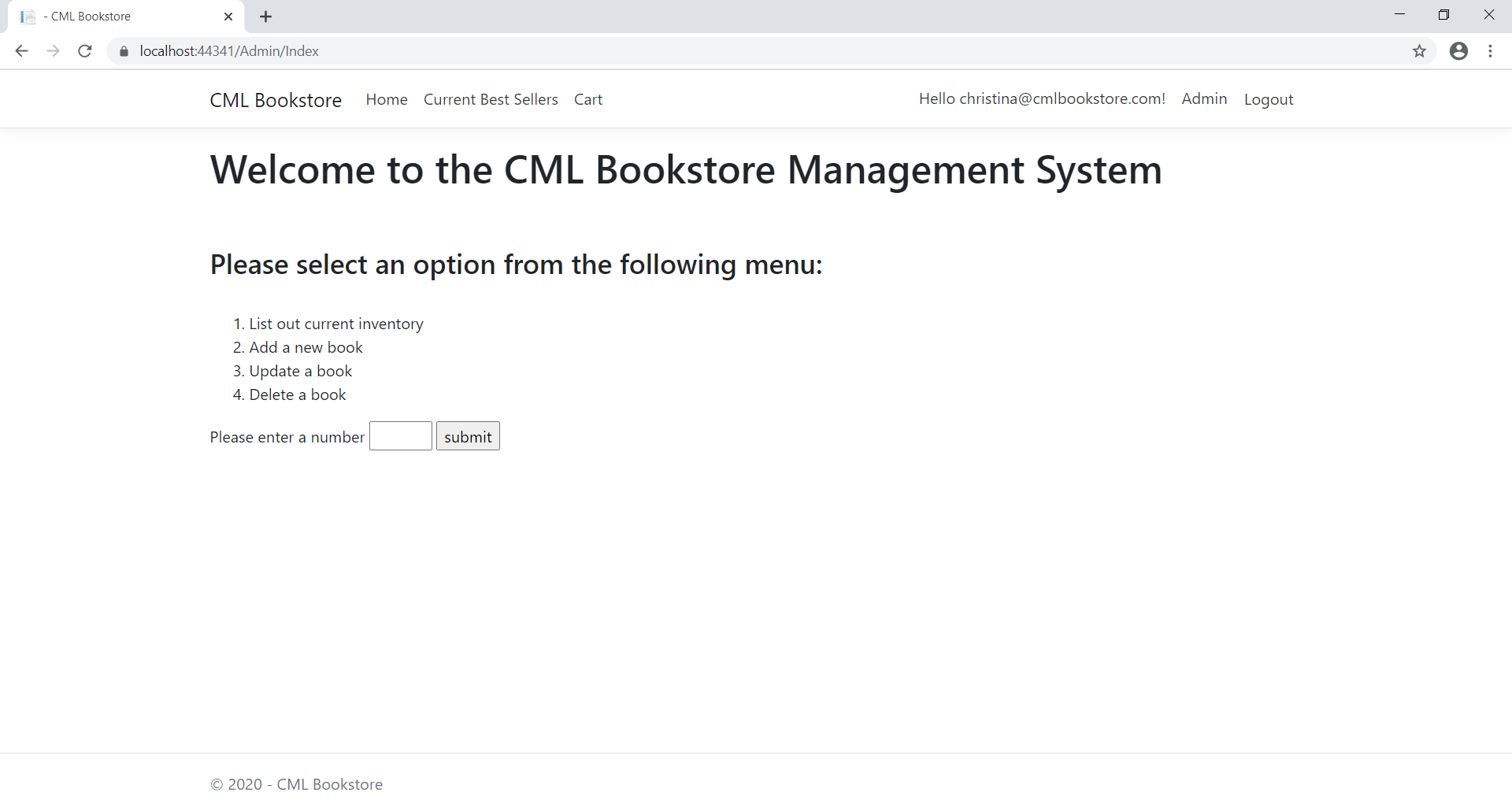Click the CML Bookstore favicon on the tab
The height and width of the screenshot is (811, 1512).
[27, 16]
